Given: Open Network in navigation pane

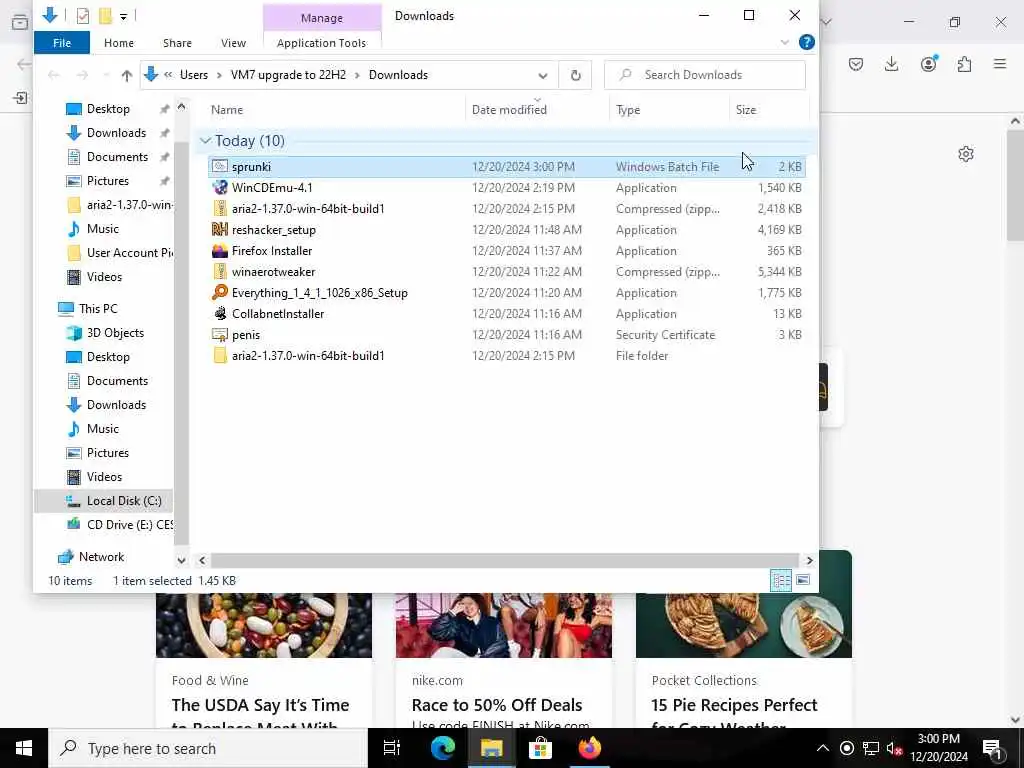Looking at the screenshot, I should pos(101,557).
